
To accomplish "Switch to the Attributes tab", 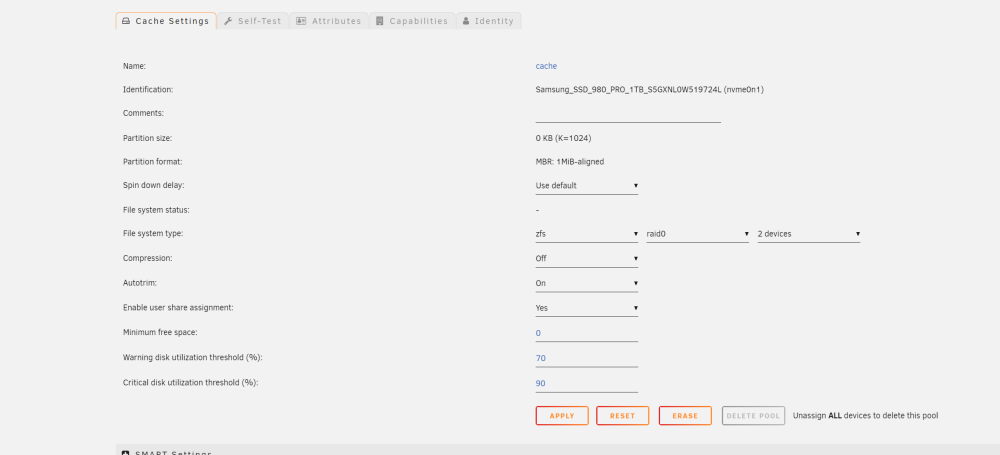I will click(x=328, y=20).
